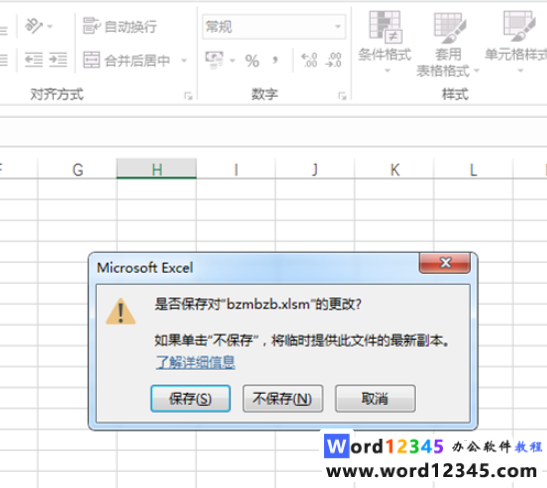Click increase decimal icon

tap(309, 60)
